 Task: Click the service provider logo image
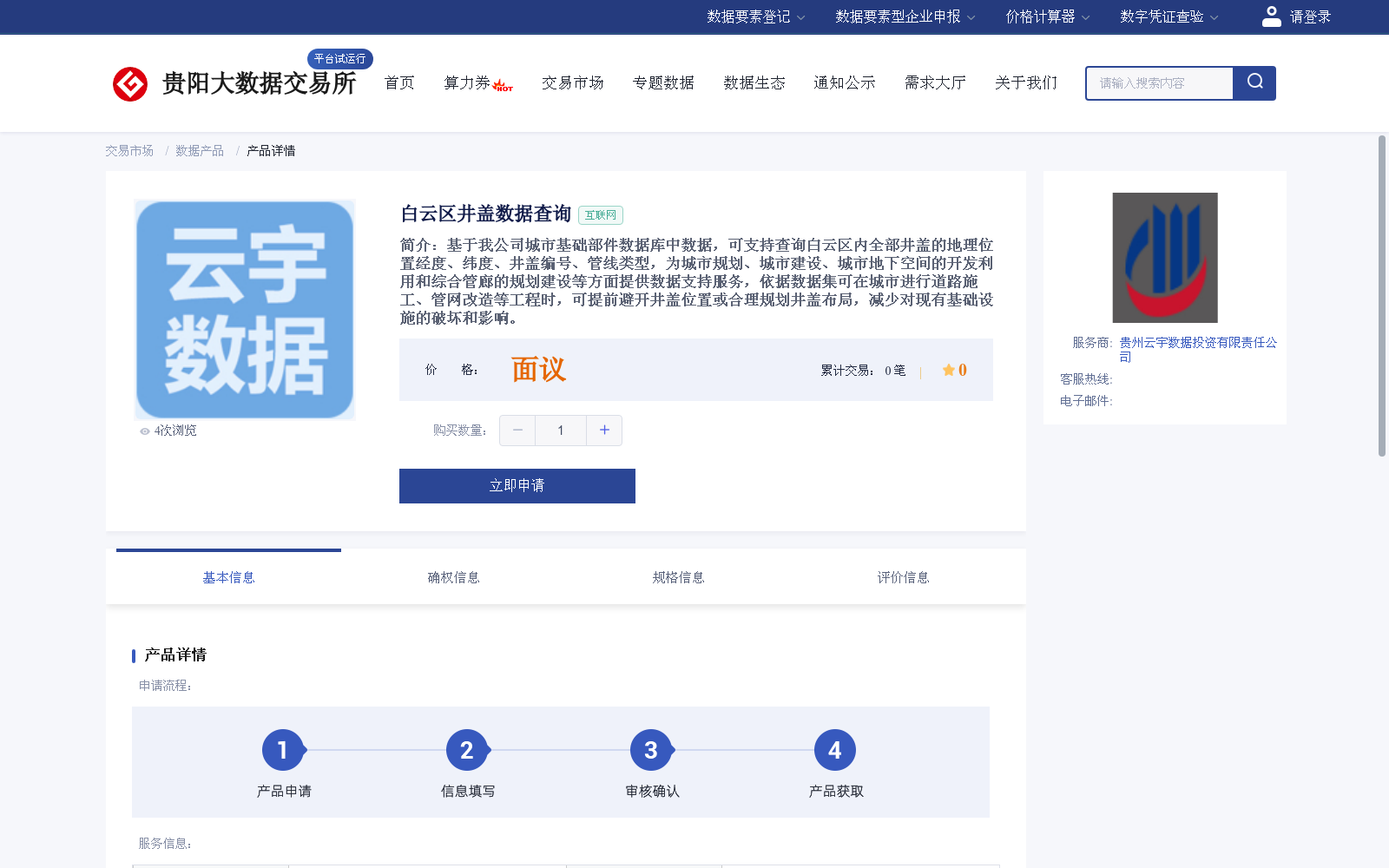point(1165,258)
